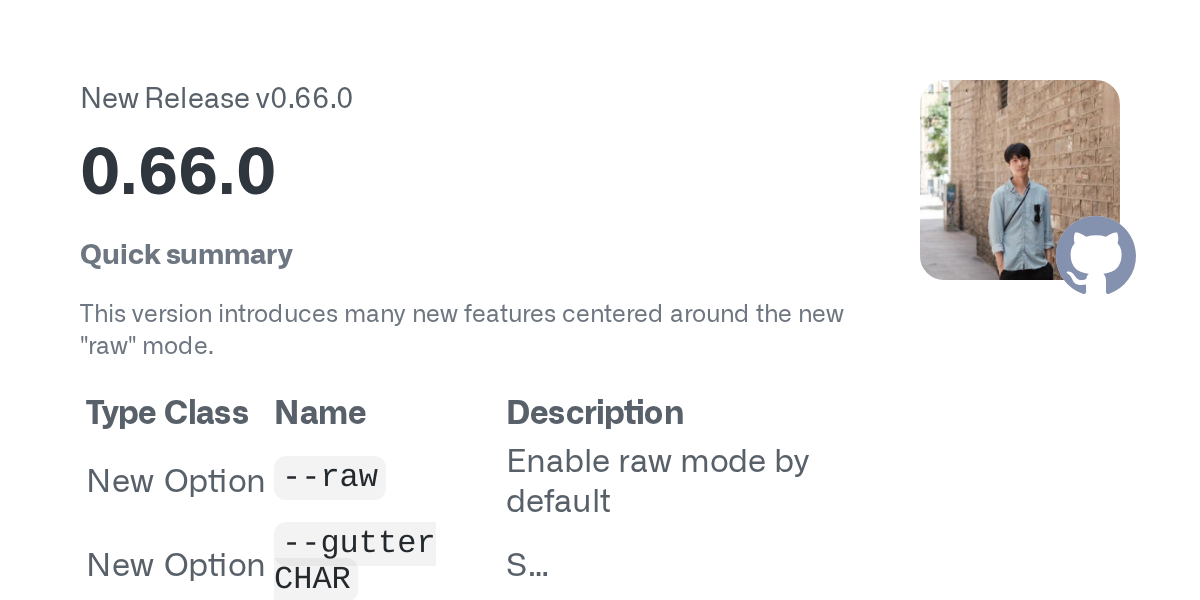Image resolution: width=1200 pixels, height=600 pixels.
Task: Click the GitHub Octocat logo icon
Action: point(1096,256)
